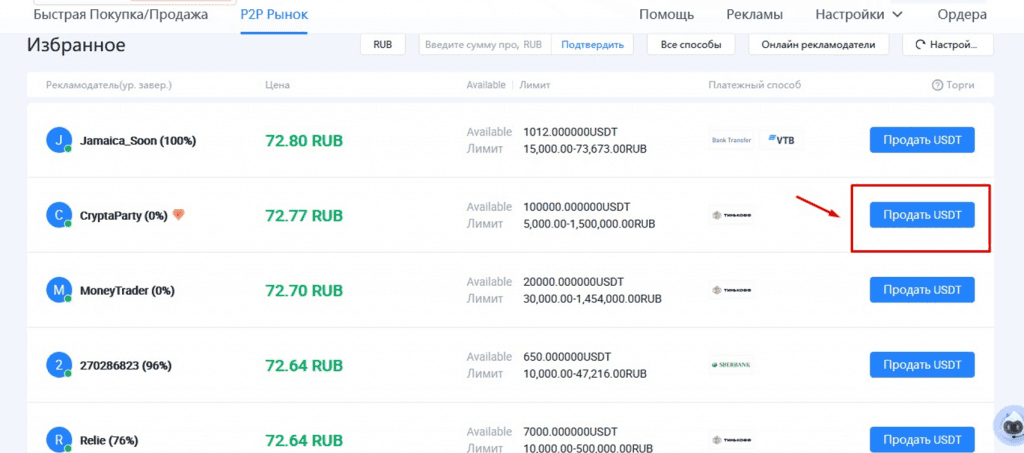Open the Помощь menu item
1024x453 pixels.
point(666,14)
